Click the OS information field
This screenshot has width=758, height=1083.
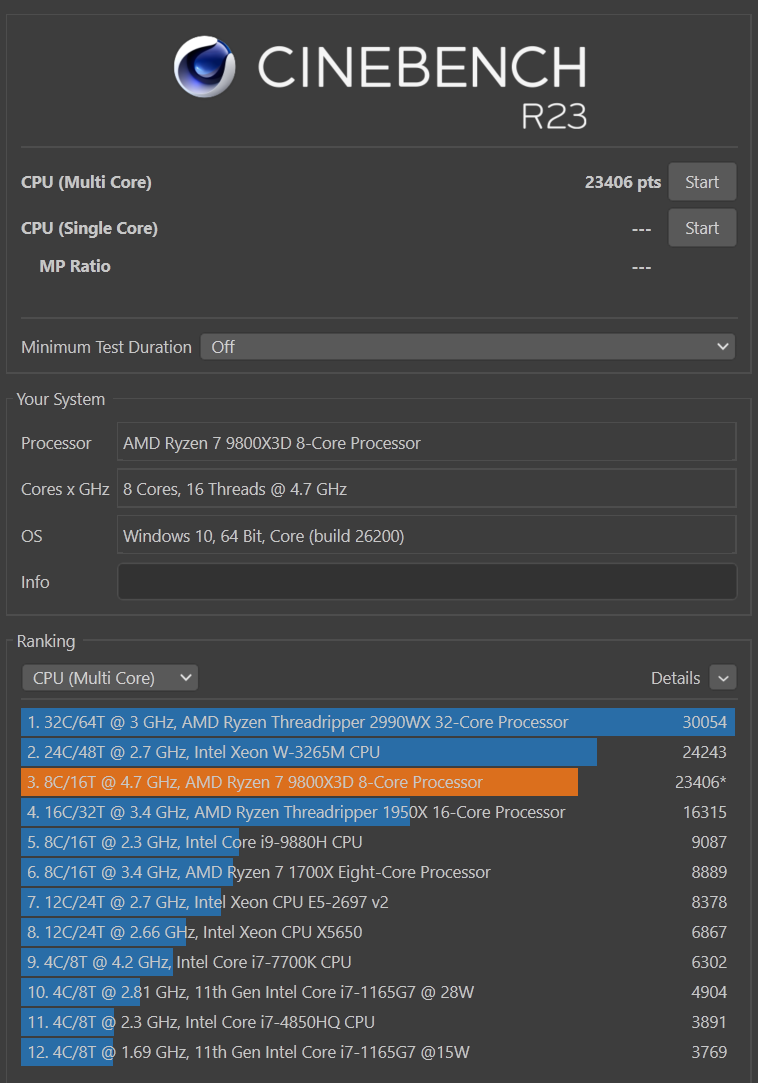(x=427, y=536)
